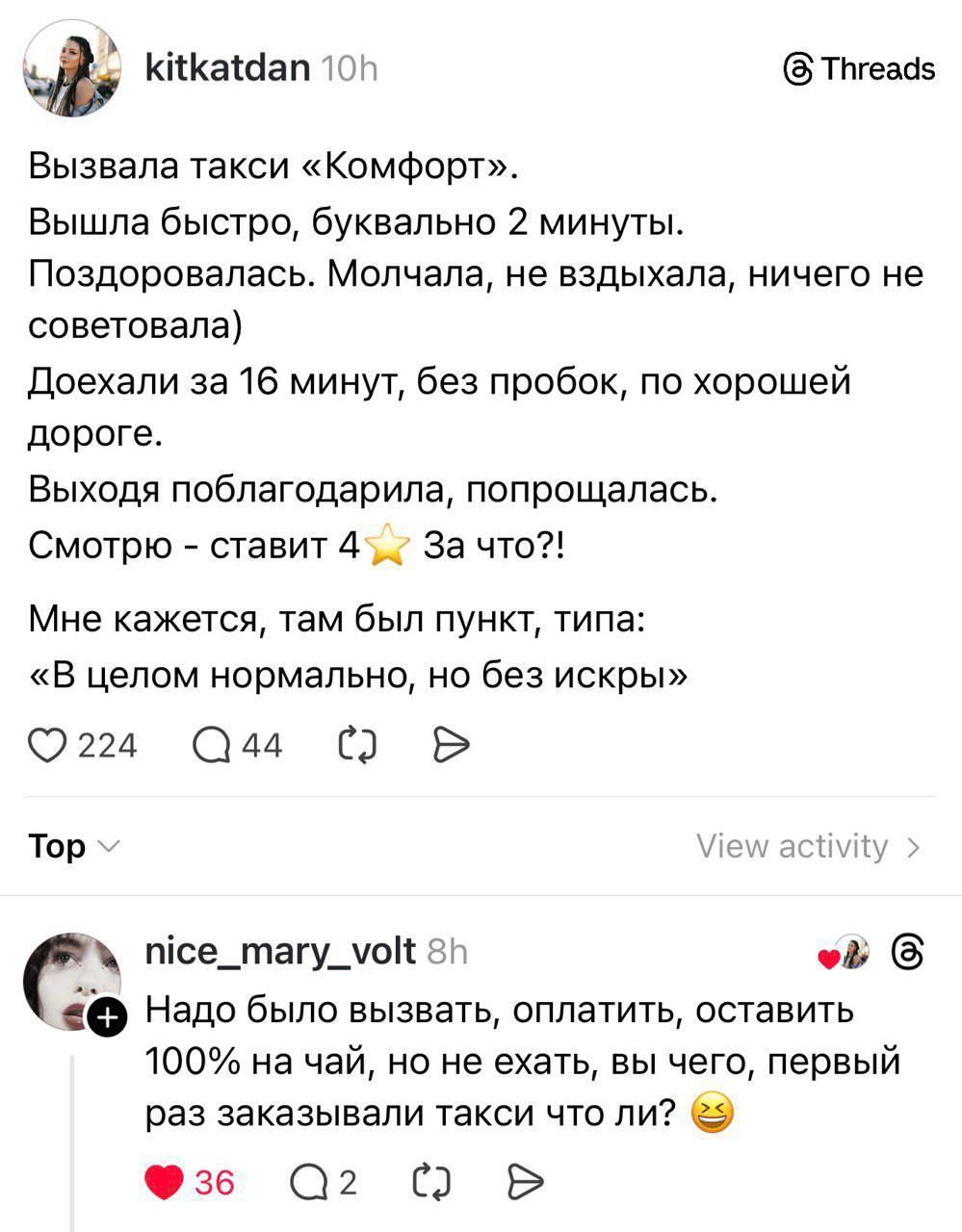
Task: Like the kitkatdan post with heart icon
Action: click(x=49, y=745)
